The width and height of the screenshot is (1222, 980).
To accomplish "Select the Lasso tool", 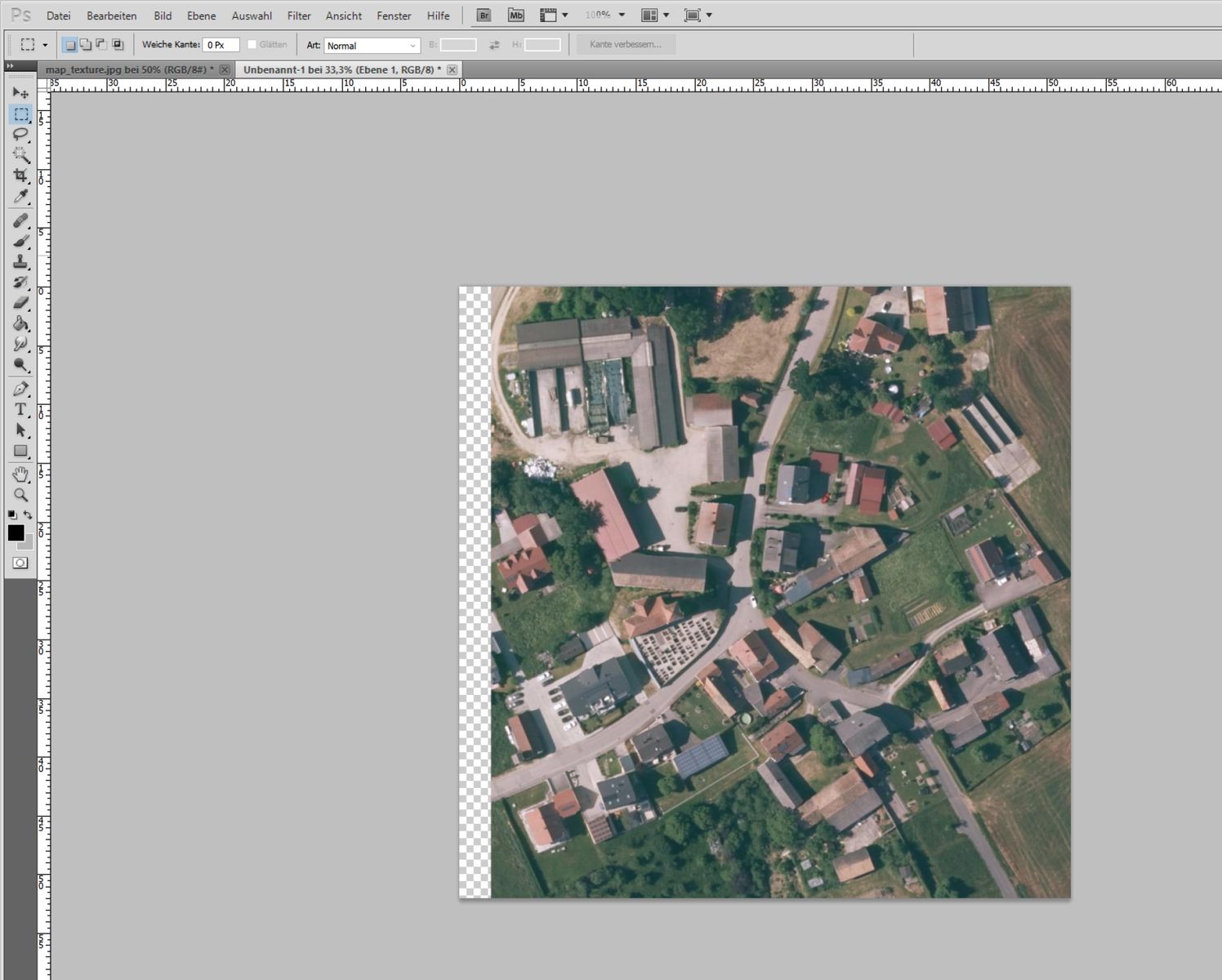I will (20, 135).
